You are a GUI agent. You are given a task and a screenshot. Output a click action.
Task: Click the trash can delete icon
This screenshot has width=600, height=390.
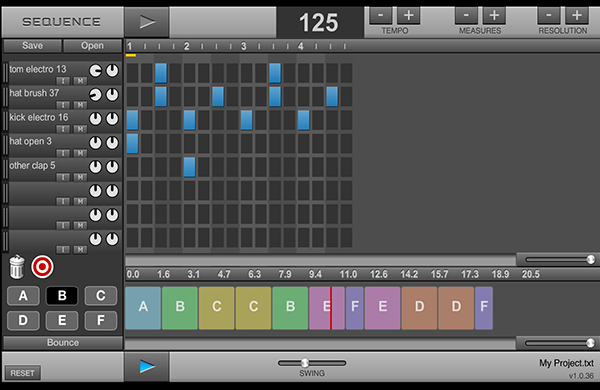(x=17, y=267)
